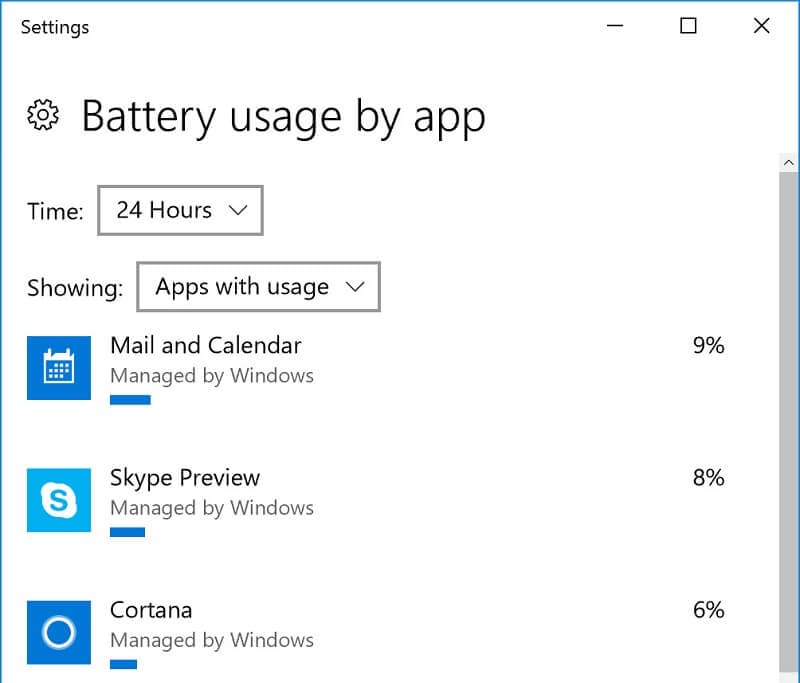
Task: Open the Time 24 Hours dropdown
Action: coord(180,210)
